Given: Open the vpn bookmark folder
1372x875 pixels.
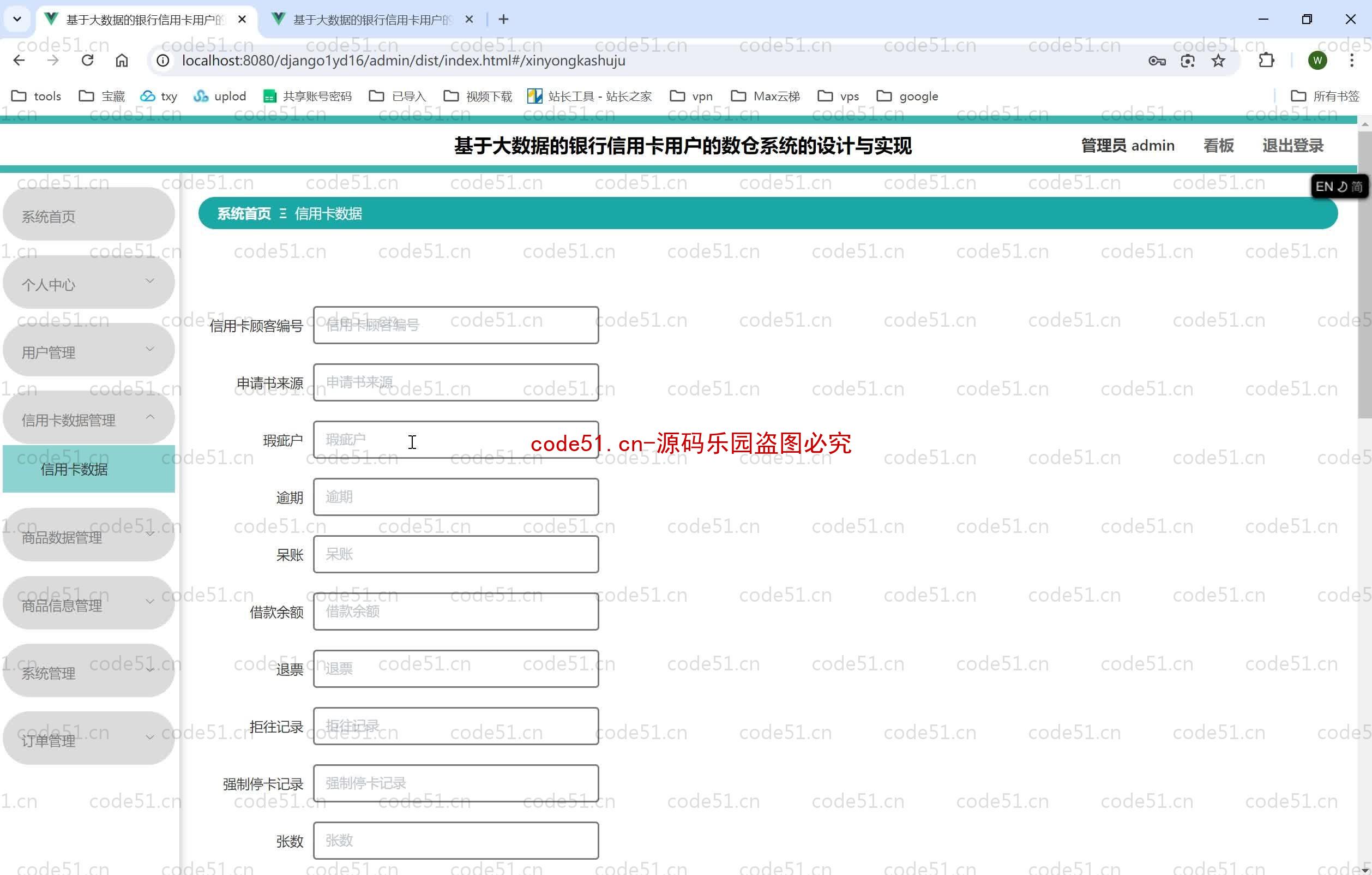Looking at the screenshot, I should pos(691,96).
